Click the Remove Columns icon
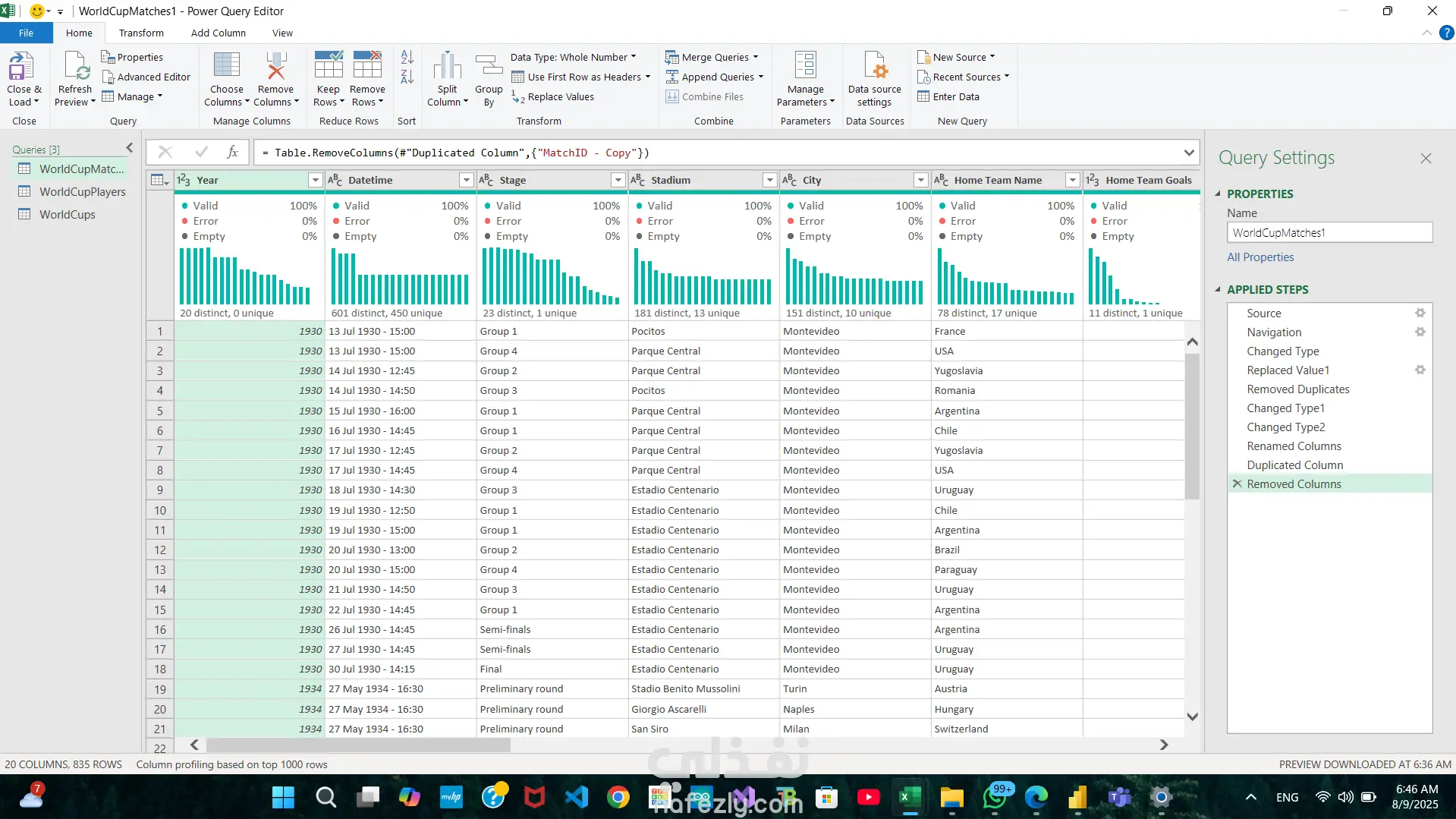Screen dimensions: 1456x819 275,67
